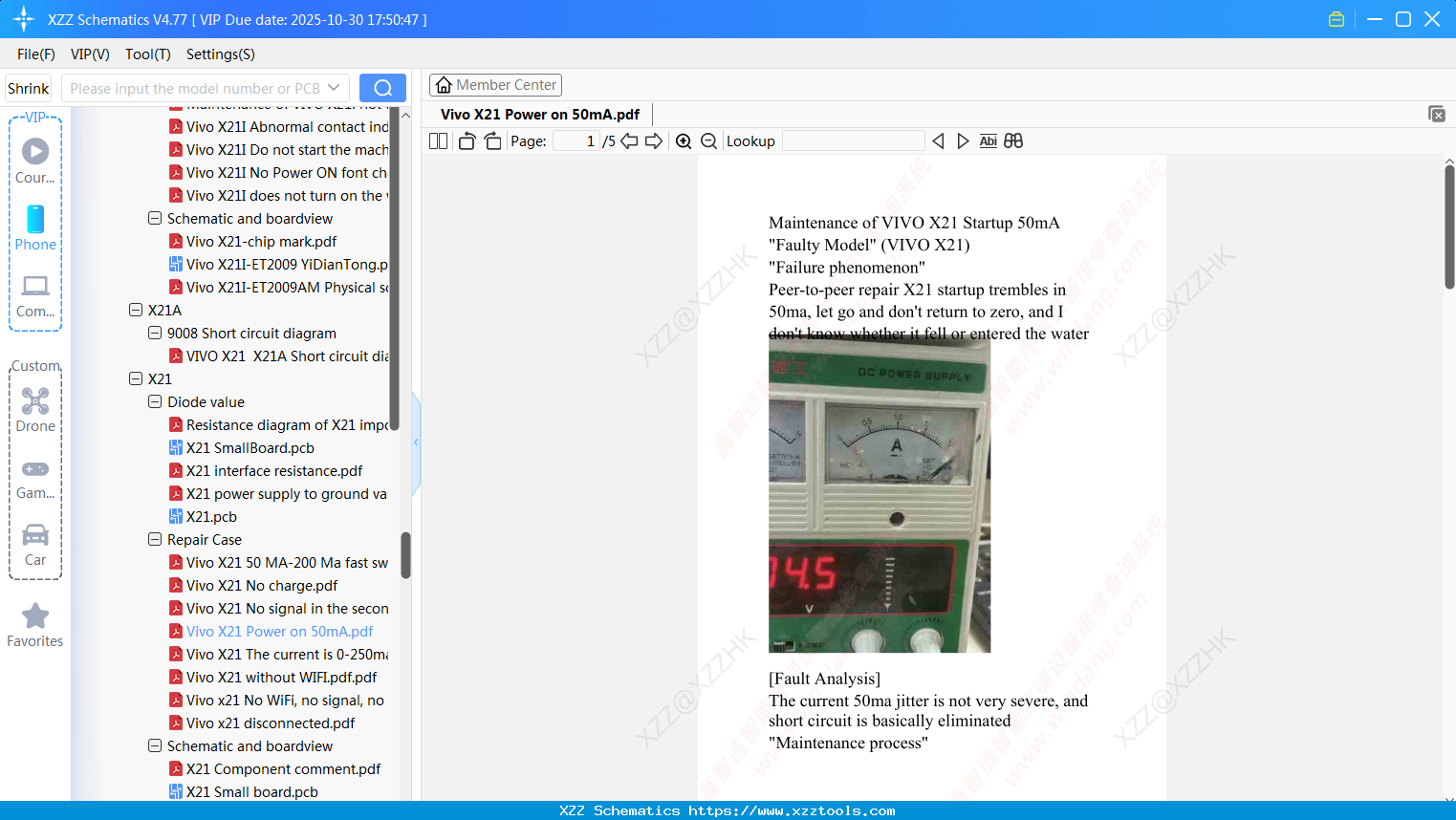Viewport: 1456px width, 820px height.
Task: Open X21 interface resistance.pdf
Action: coord(266,470)
